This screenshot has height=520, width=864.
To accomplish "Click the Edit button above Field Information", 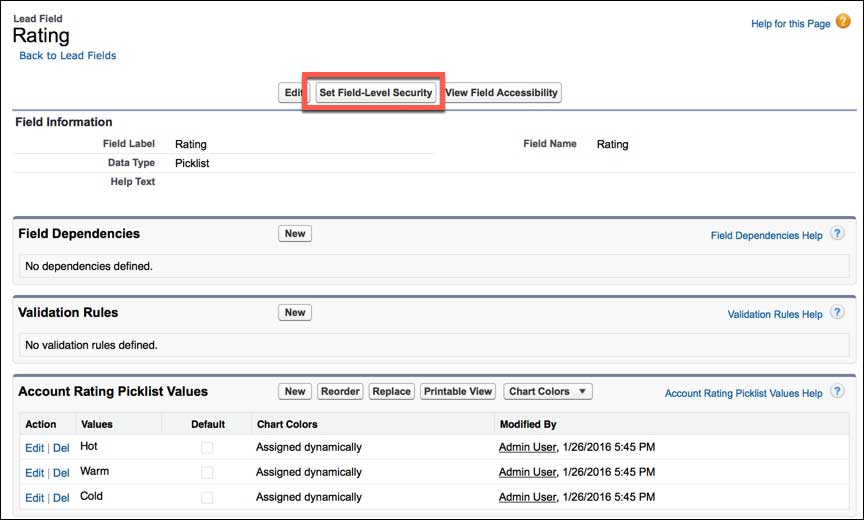I will pyautogui.click(x=291, y=93).
